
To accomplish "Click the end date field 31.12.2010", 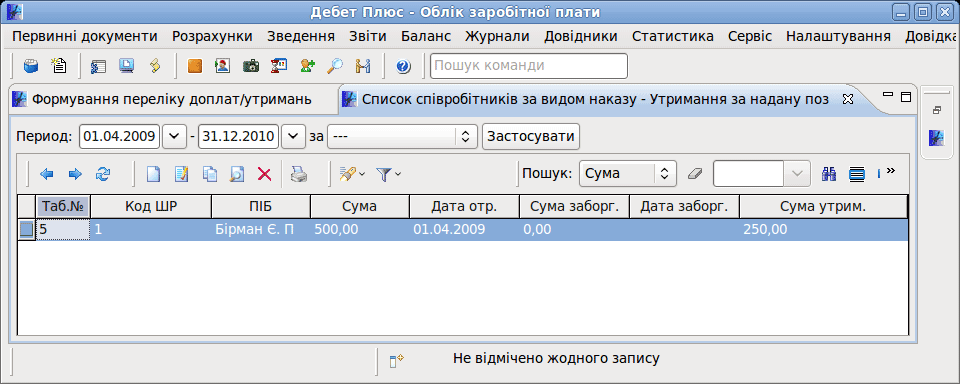I will 239,136.
